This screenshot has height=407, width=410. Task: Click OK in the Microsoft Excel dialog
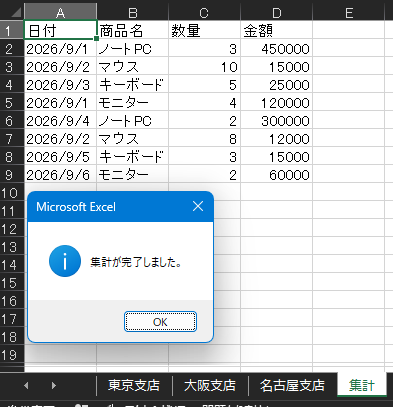pyautogui.click(x=160, y=322)
